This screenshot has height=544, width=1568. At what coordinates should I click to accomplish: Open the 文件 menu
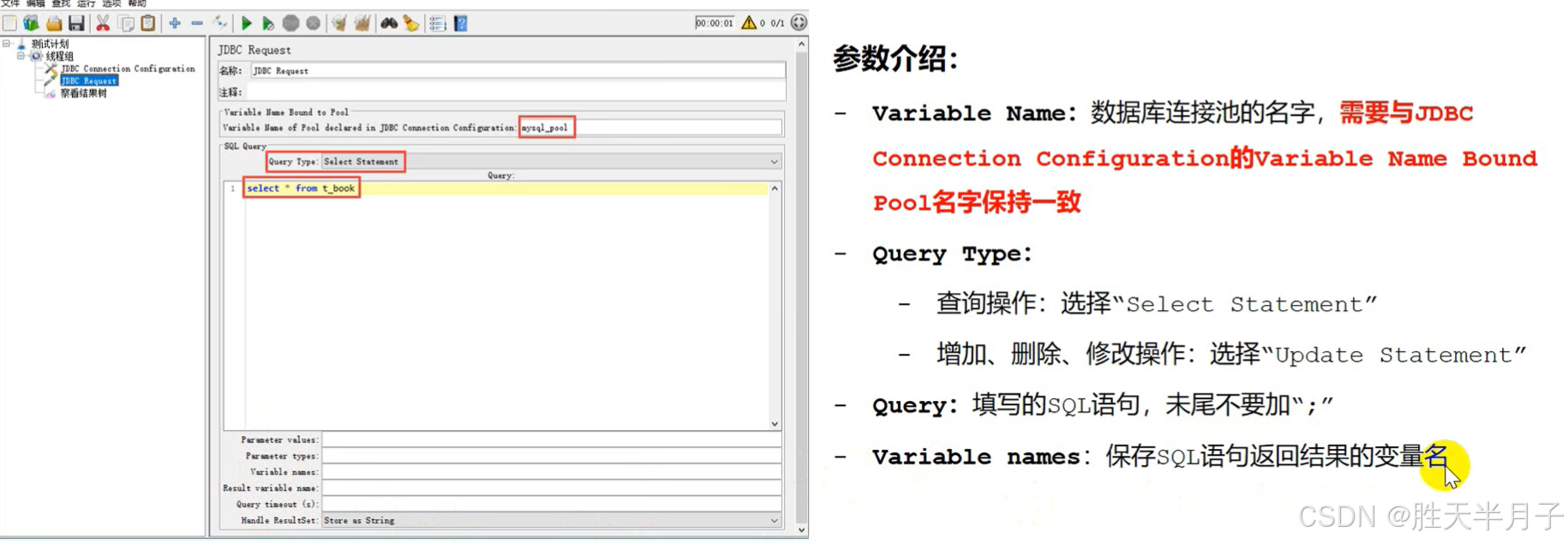(9, 4)
